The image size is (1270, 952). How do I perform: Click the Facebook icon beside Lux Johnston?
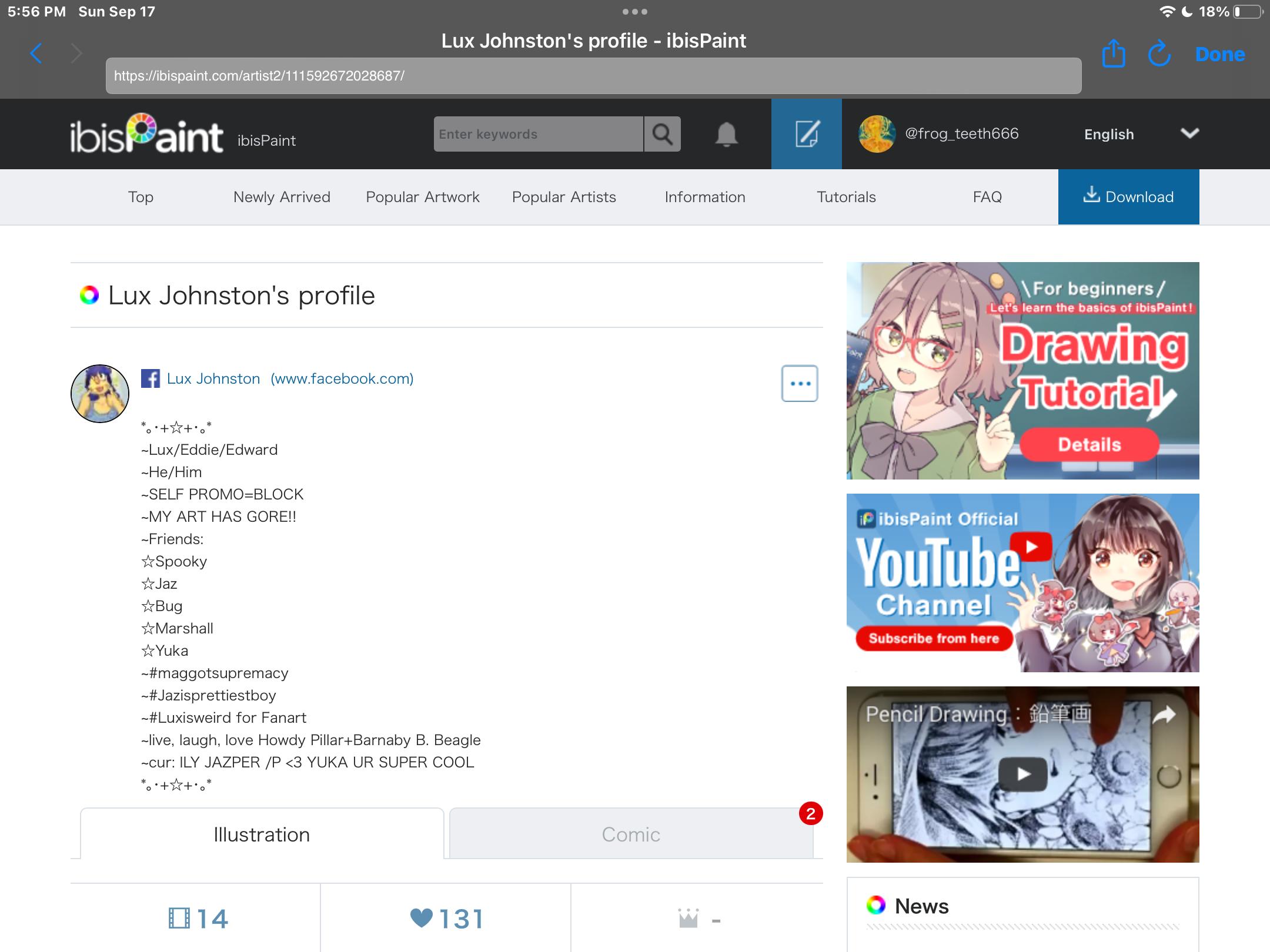(x=151, y=378)
